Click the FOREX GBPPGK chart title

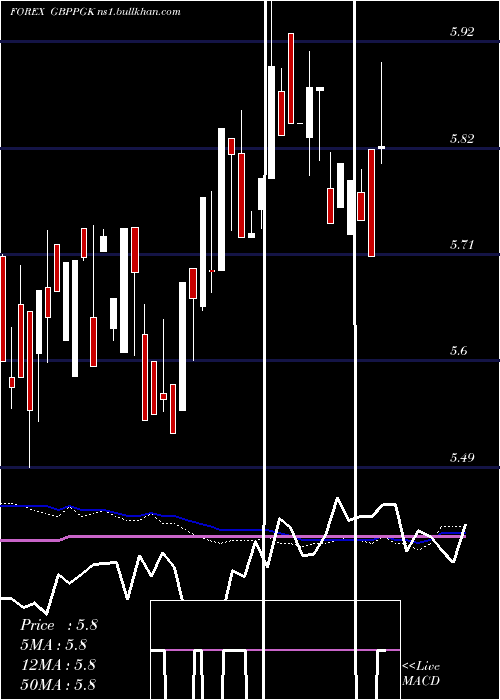click(52, 12)
